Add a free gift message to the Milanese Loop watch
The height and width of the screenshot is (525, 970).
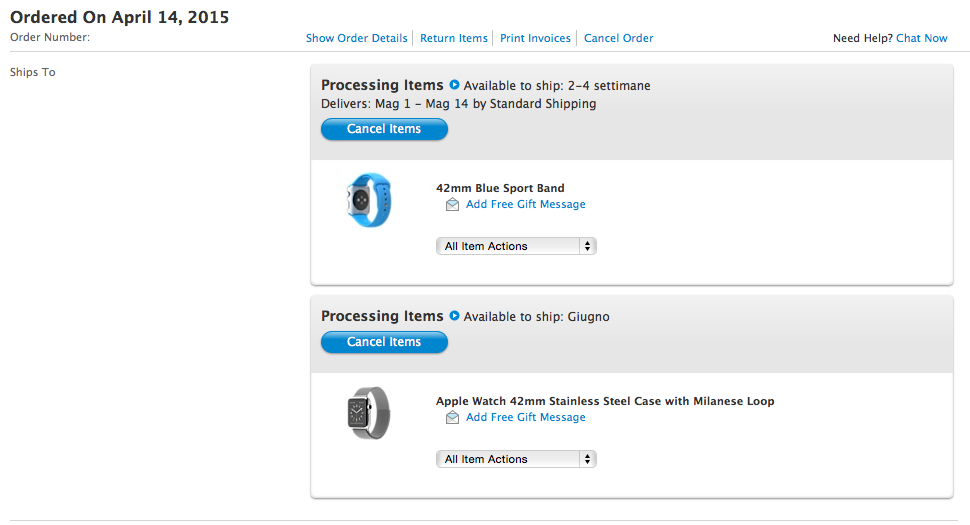coord(525,417)
